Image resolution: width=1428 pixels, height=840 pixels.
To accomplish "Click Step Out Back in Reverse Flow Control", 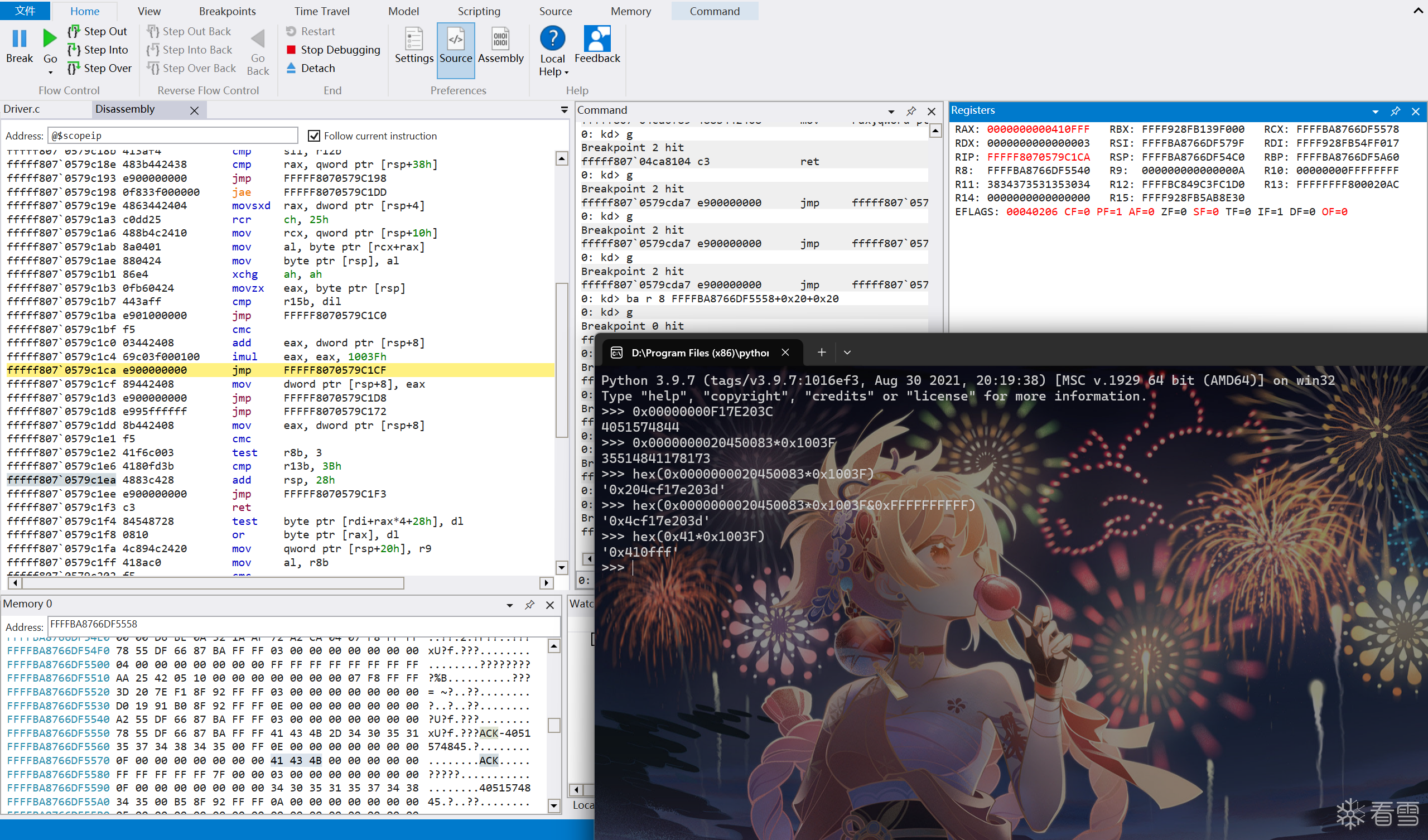I will point(189,31).
